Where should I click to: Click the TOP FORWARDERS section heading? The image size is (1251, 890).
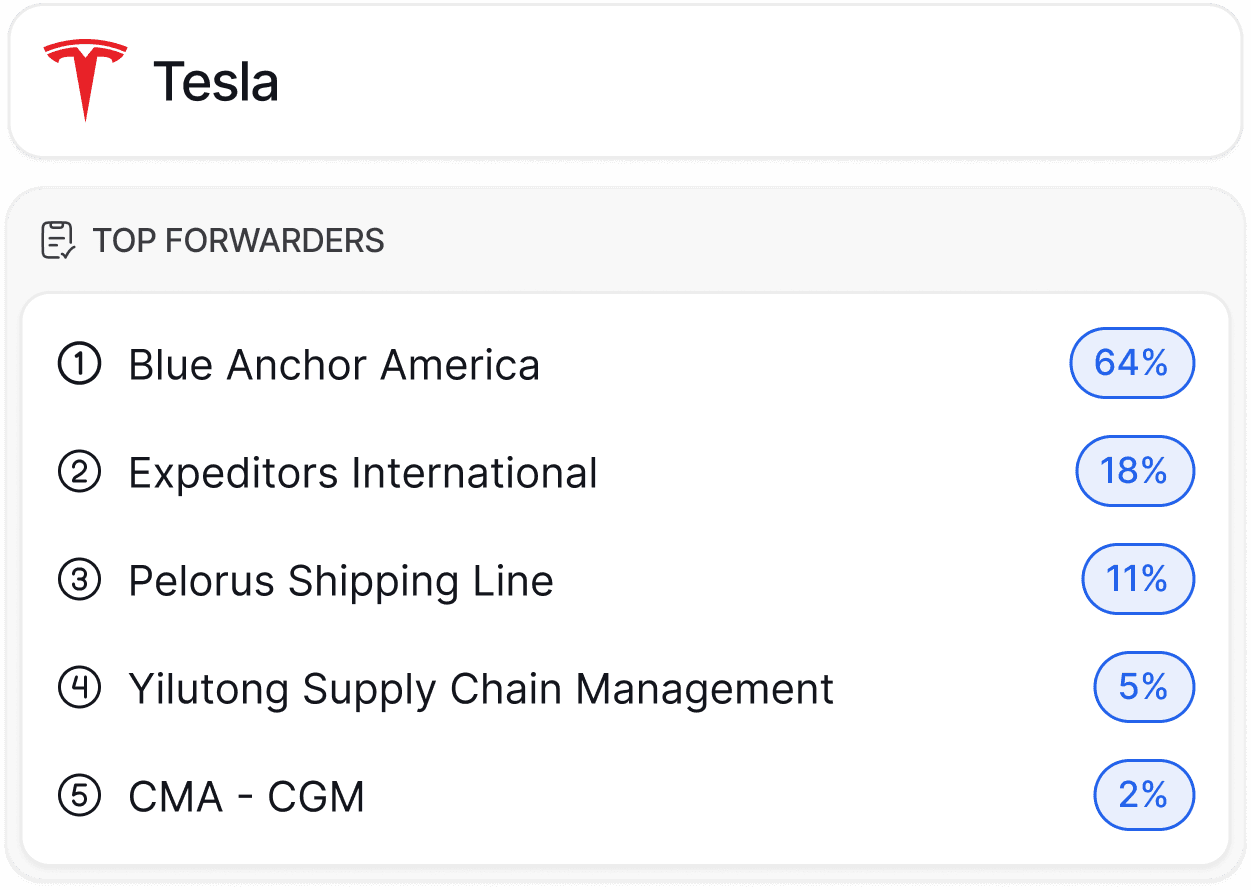pos(238,241)
